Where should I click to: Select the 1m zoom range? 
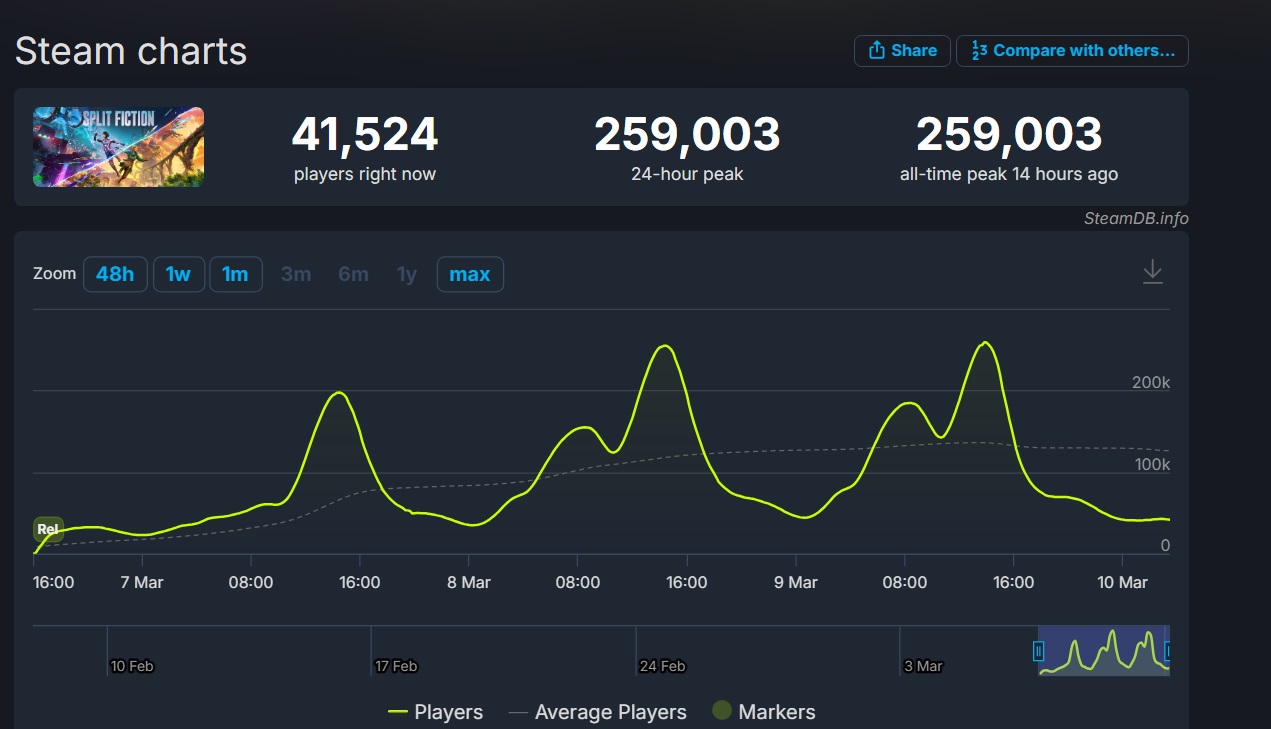coord(236,273)
